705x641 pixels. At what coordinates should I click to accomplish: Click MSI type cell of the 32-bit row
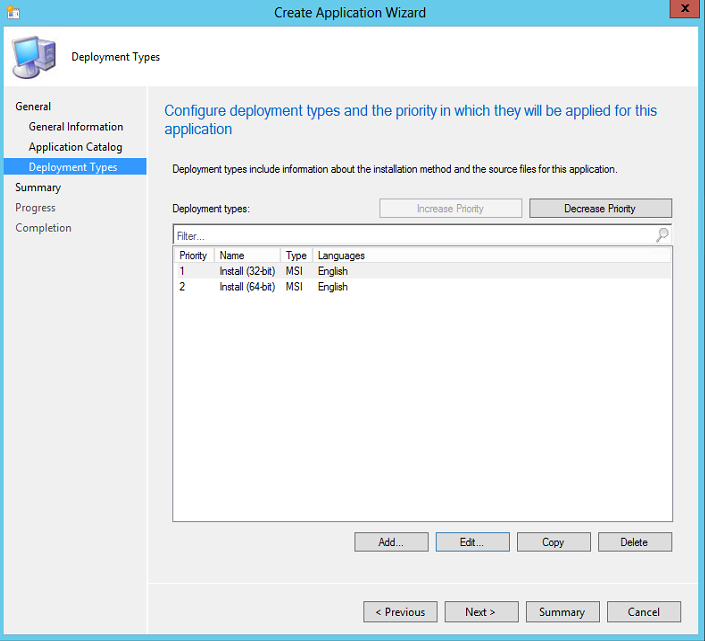(294, 271)
